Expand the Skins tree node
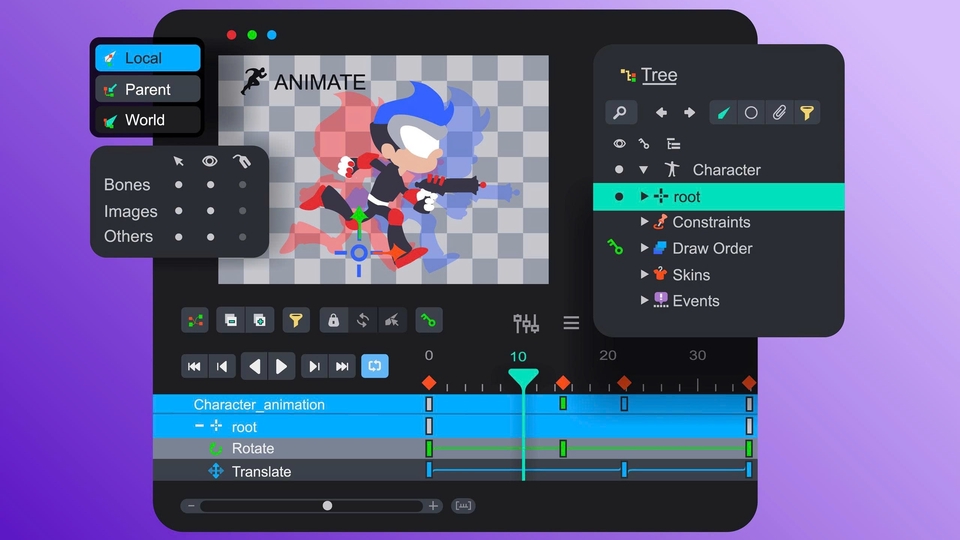 [x=644, y=274]
